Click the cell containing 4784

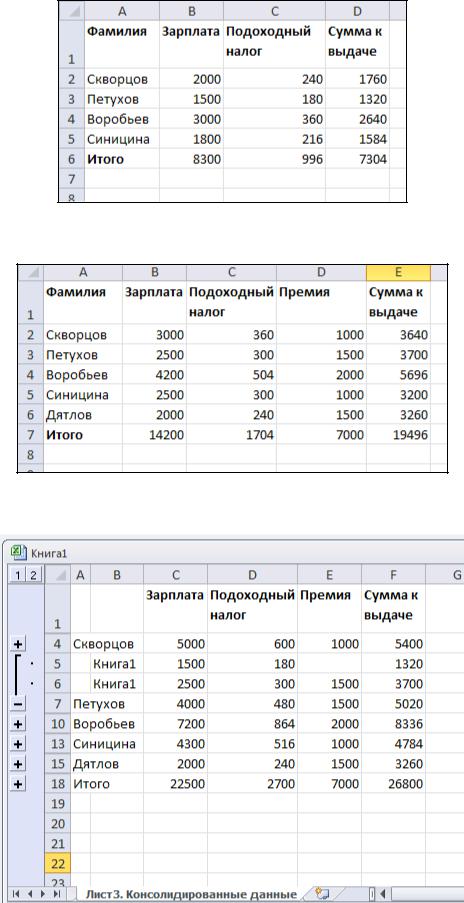[x=394, y=743]
